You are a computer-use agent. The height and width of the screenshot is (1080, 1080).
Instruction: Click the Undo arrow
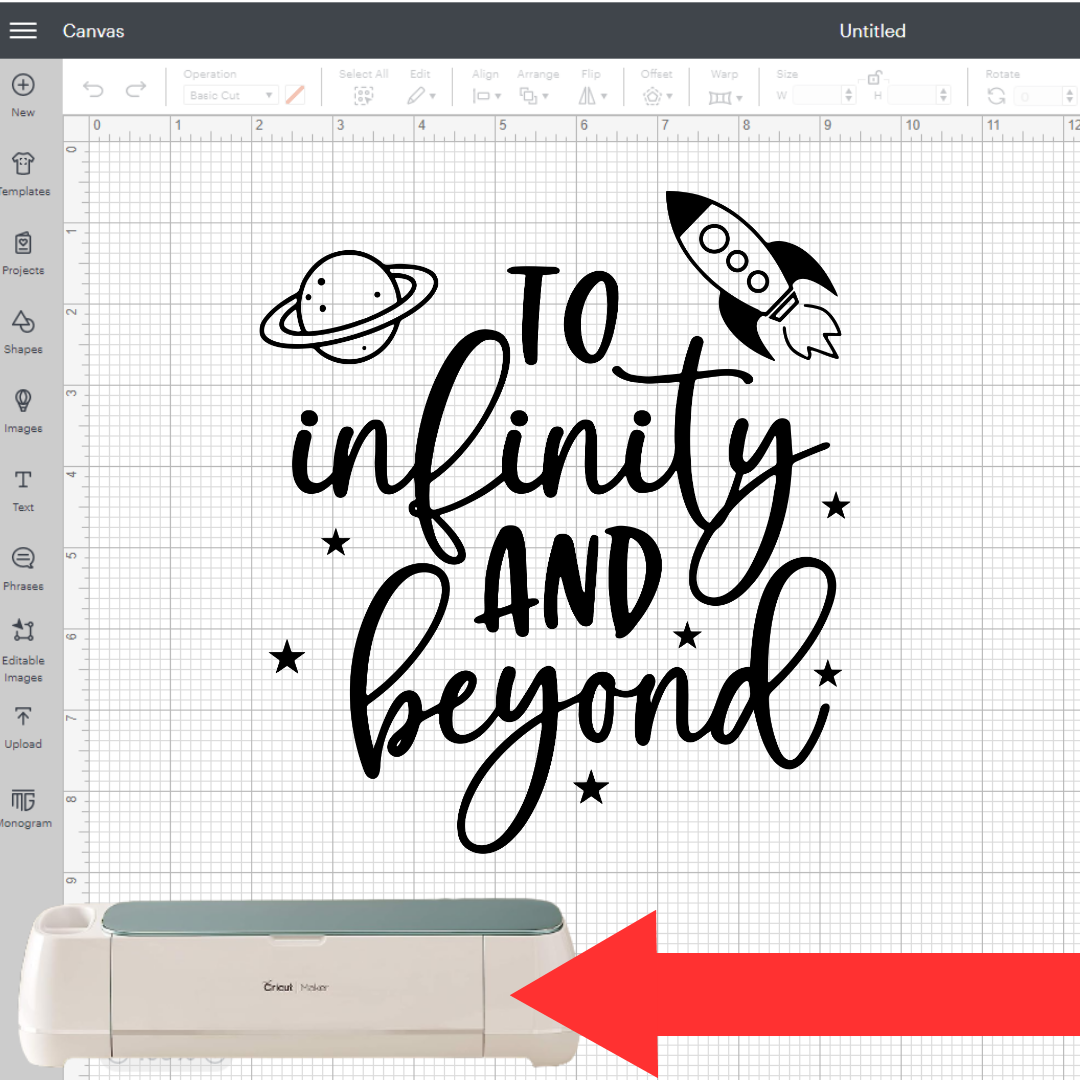tap(93, 89)
